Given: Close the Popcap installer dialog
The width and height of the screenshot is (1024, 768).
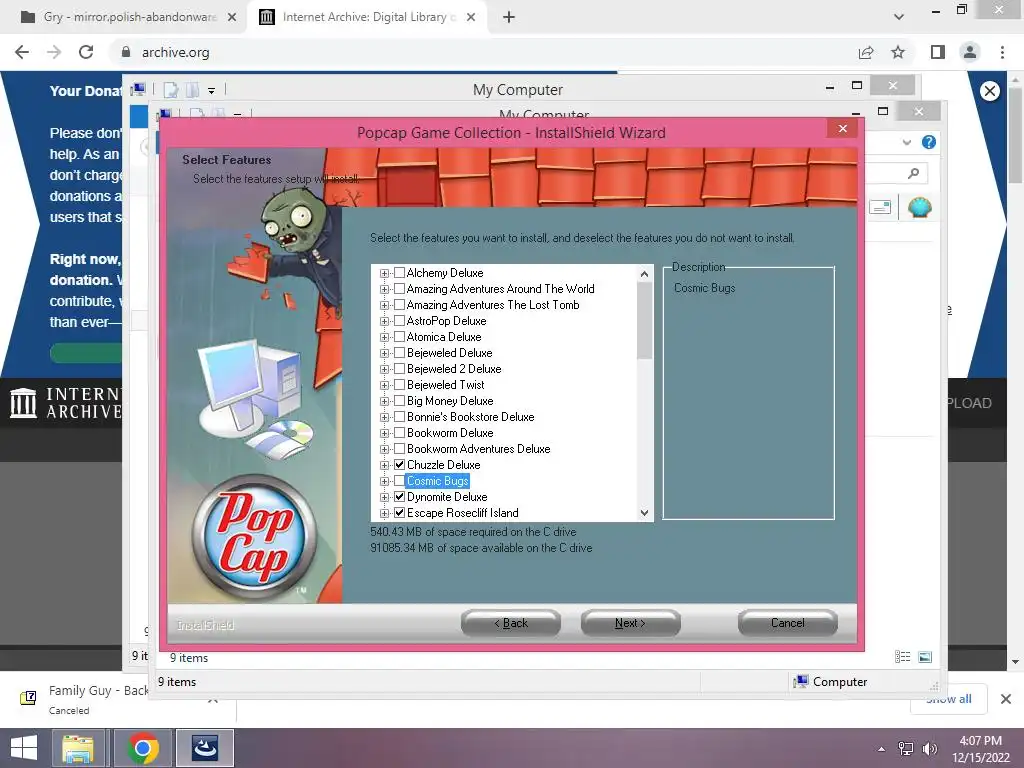Looking at the screenshot, I should click(x=842, y=129).
